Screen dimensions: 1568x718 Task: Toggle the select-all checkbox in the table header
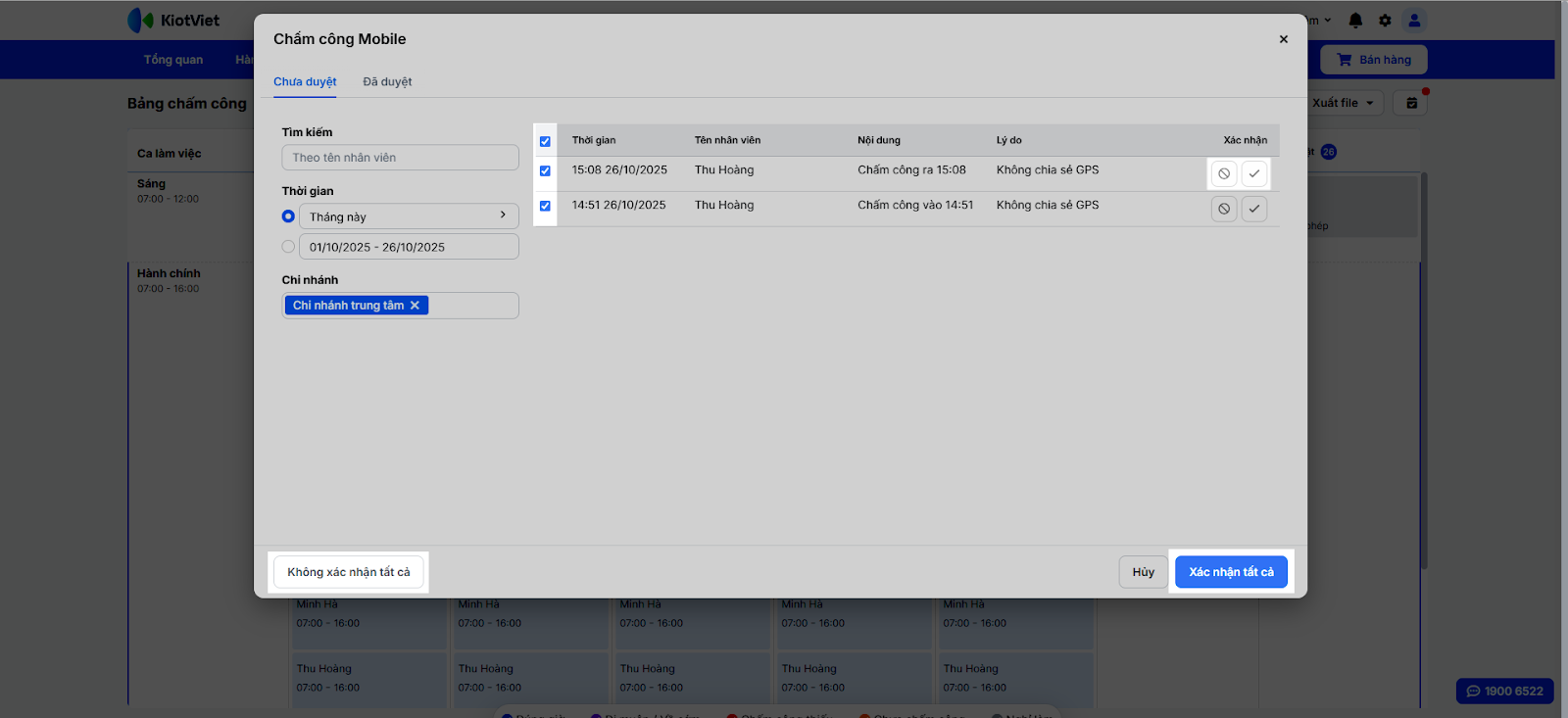[x=545, y=141]
